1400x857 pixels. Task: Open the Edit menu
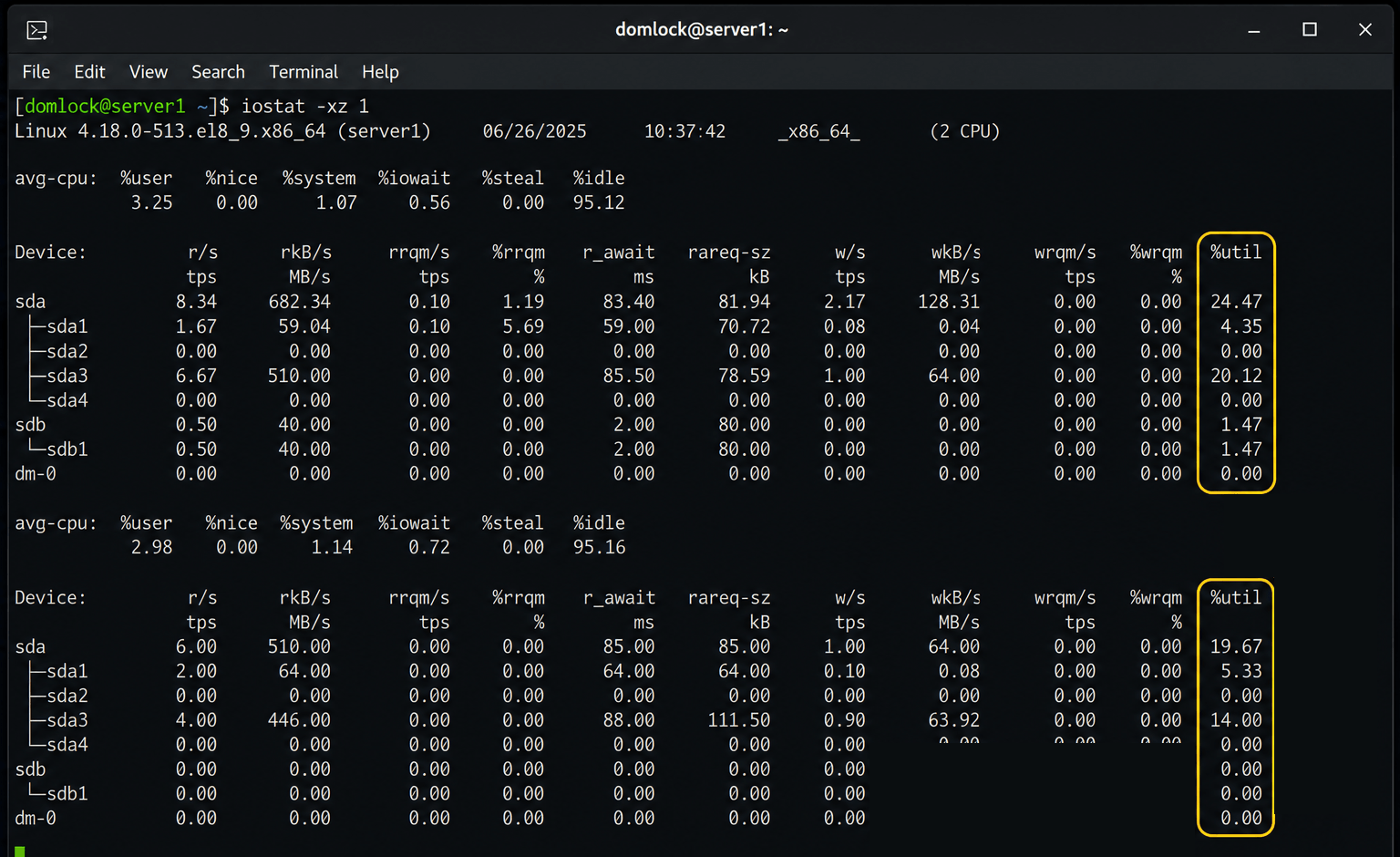89,72
